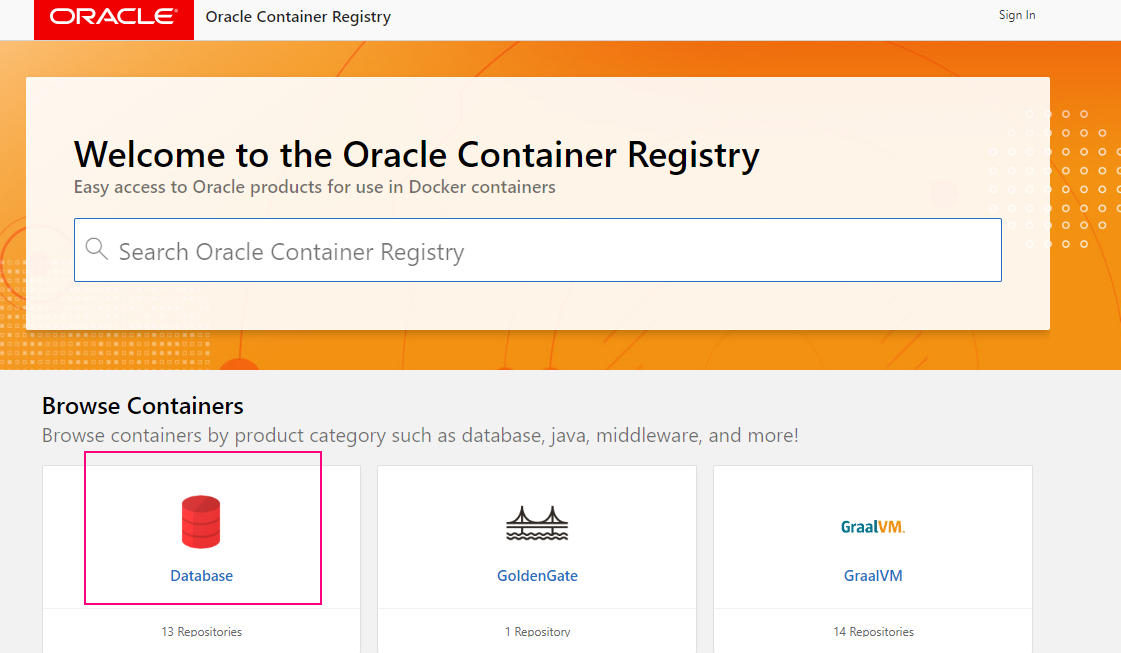Click the GraalVM text link
This screenshot has width=1121, height=653.
tap(872, 575)
